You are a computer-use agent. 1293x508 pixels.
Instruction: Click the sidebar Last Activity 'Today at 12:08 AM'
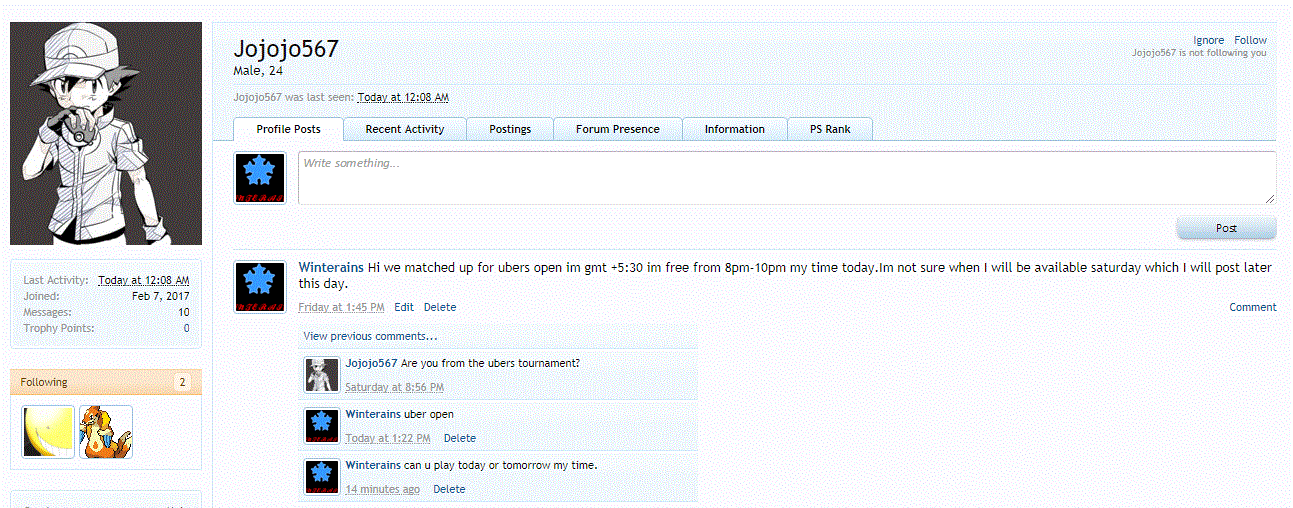[144, 280]
